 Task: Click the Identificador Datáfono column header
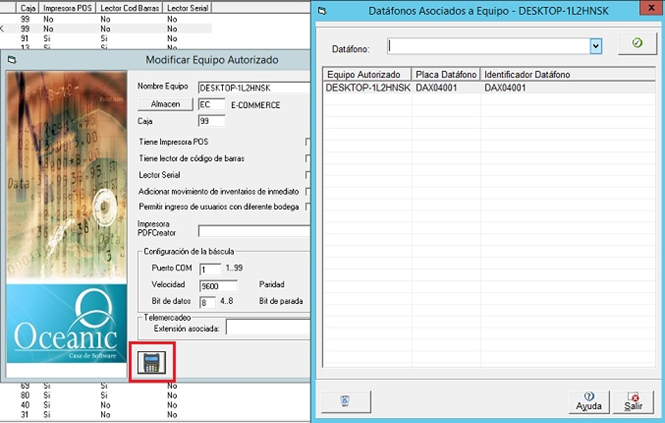(527, 75)
